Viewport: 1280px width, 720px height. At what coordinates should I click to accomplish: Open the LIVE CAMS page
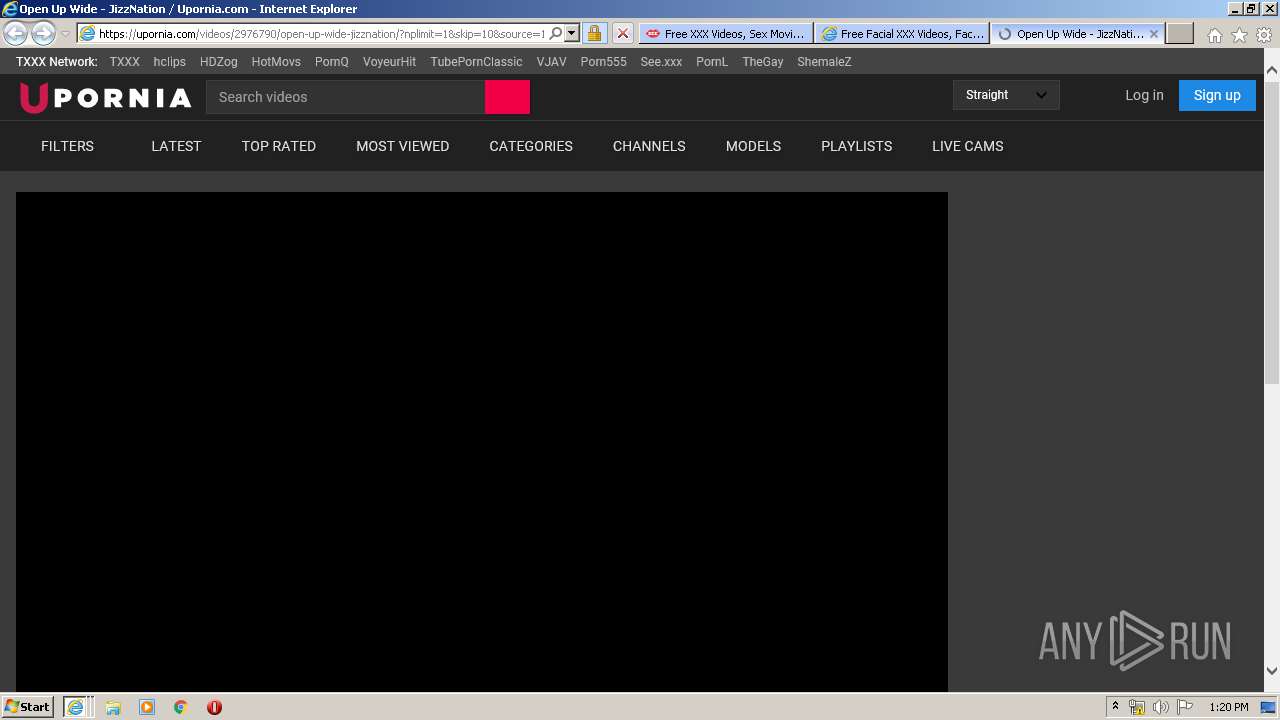pyautogui.click(x=967, y=146)
